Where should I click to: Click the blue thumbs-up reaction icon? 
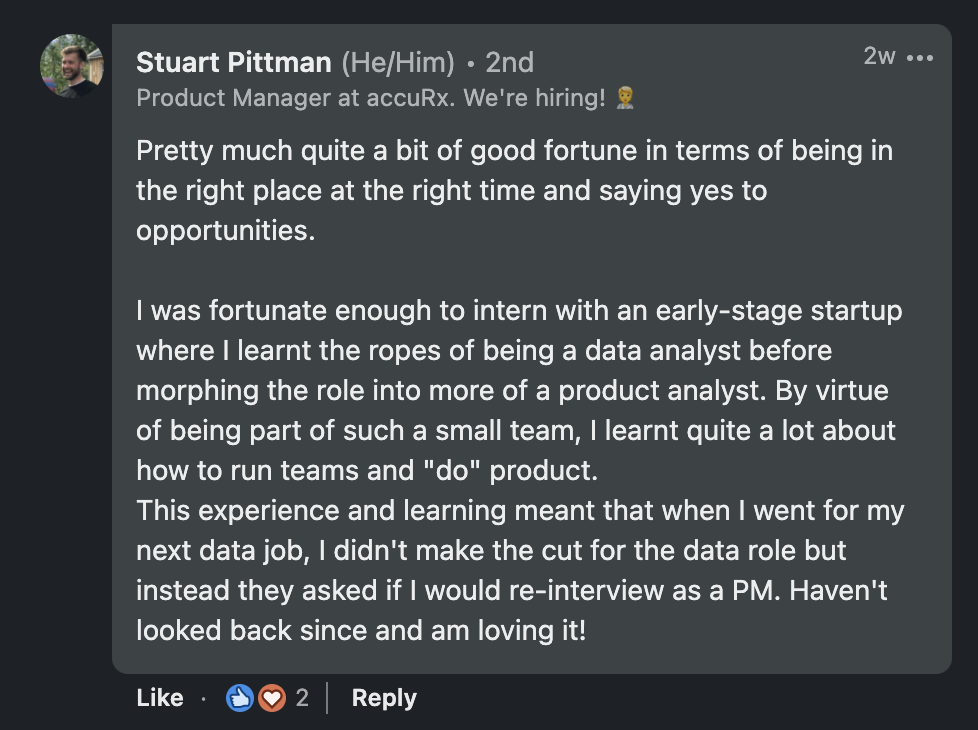(x=241, y=698)
